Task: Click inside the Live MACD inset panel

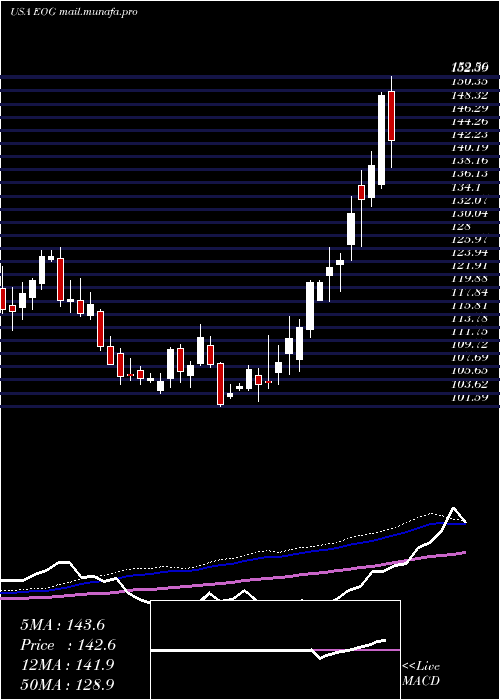Action: coord(275,650)
